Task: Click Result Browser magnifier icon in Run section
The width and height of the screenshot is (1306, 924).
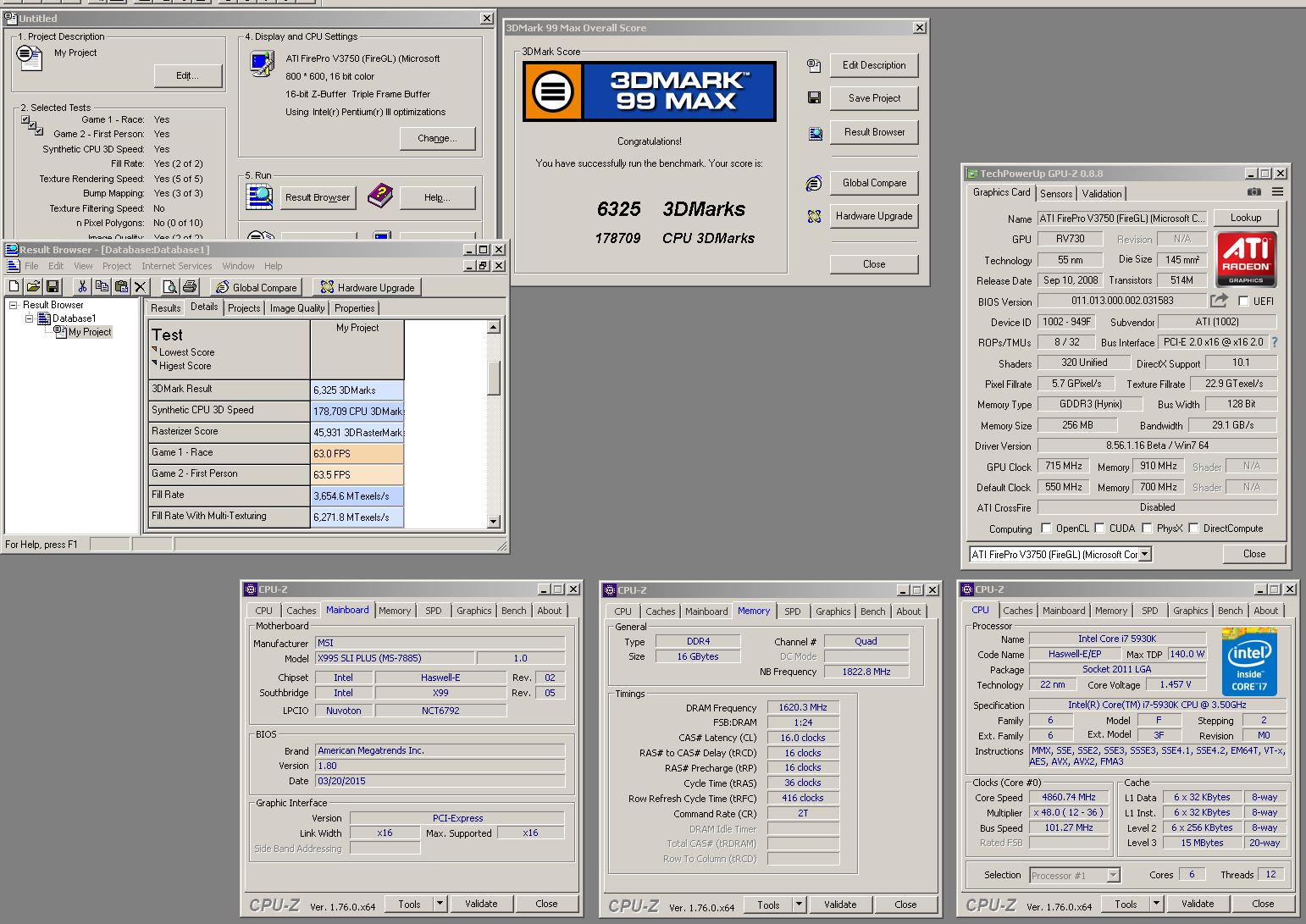Action: (259, 196)
